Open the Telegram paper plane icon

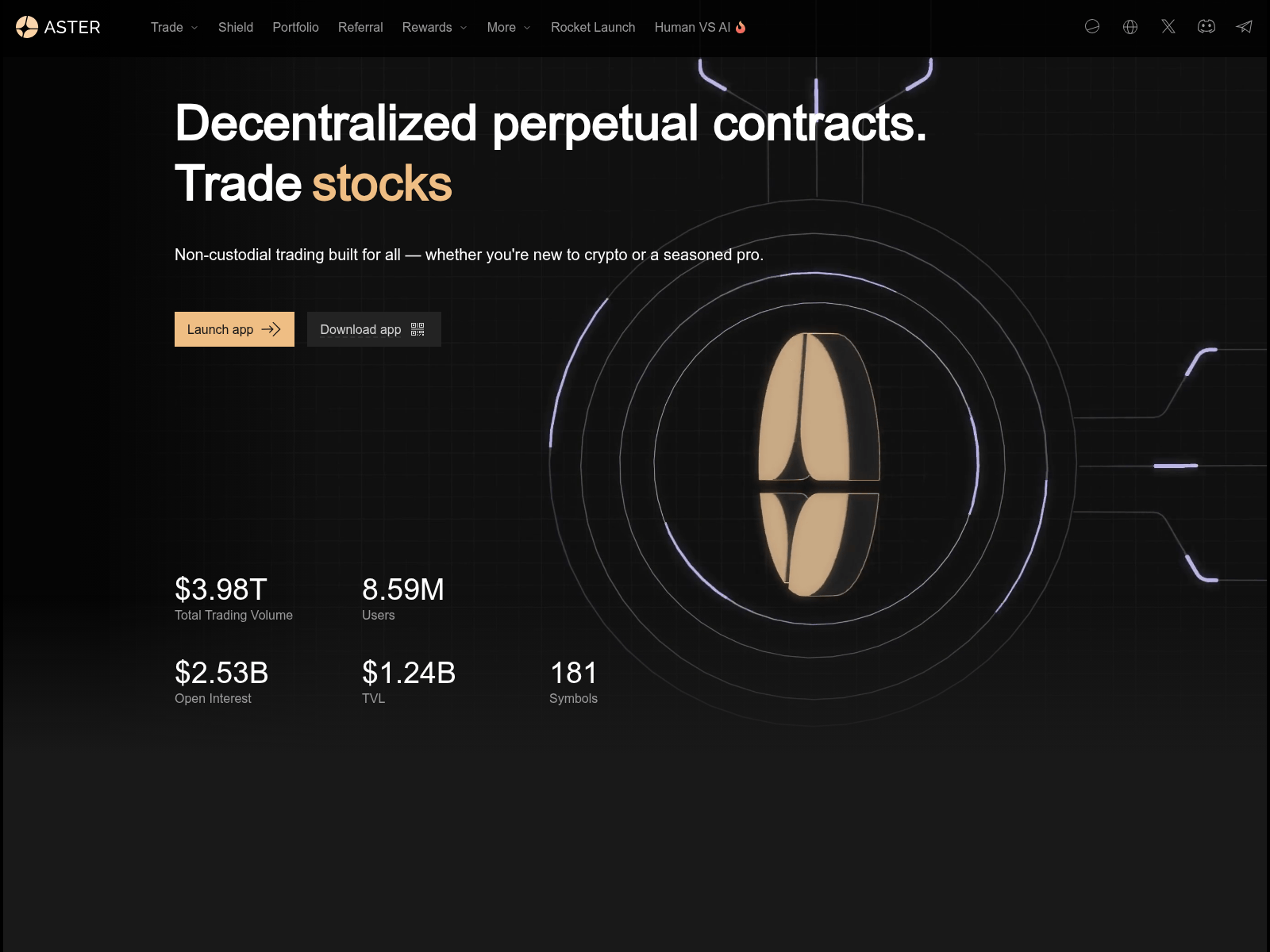tap(1244, 27)
